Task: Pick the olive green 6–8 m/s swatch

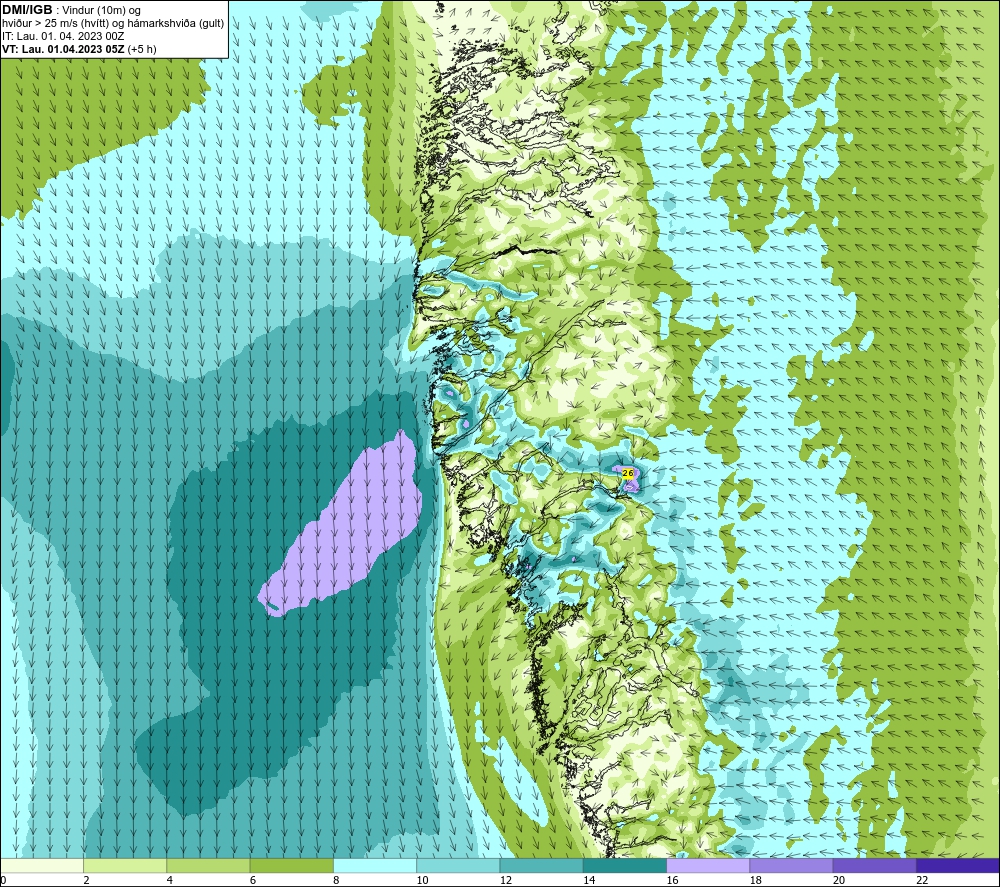Action: click(291, 865)
